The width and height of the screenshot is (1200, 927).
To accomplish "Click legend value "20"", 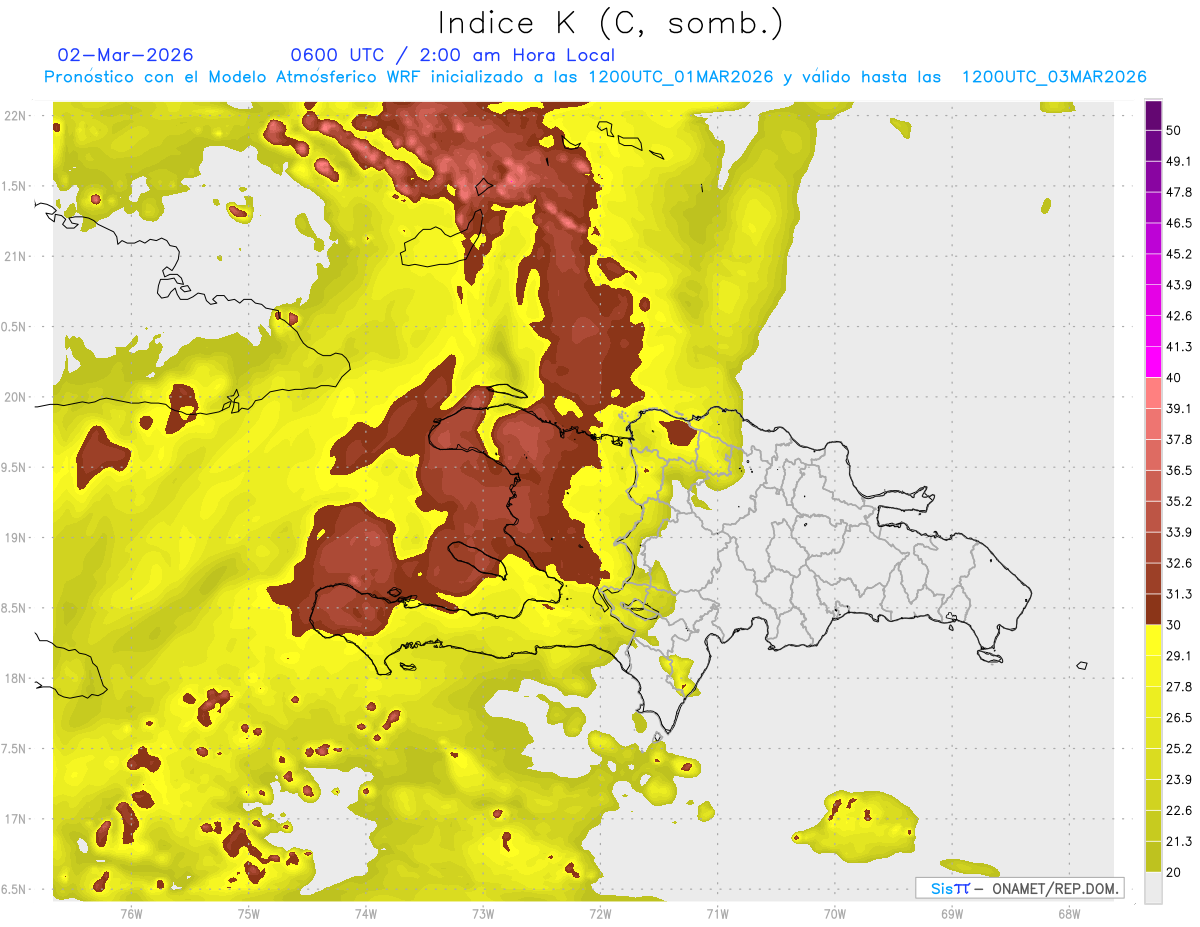I will pyautogui.click(x=1174, y=872).
